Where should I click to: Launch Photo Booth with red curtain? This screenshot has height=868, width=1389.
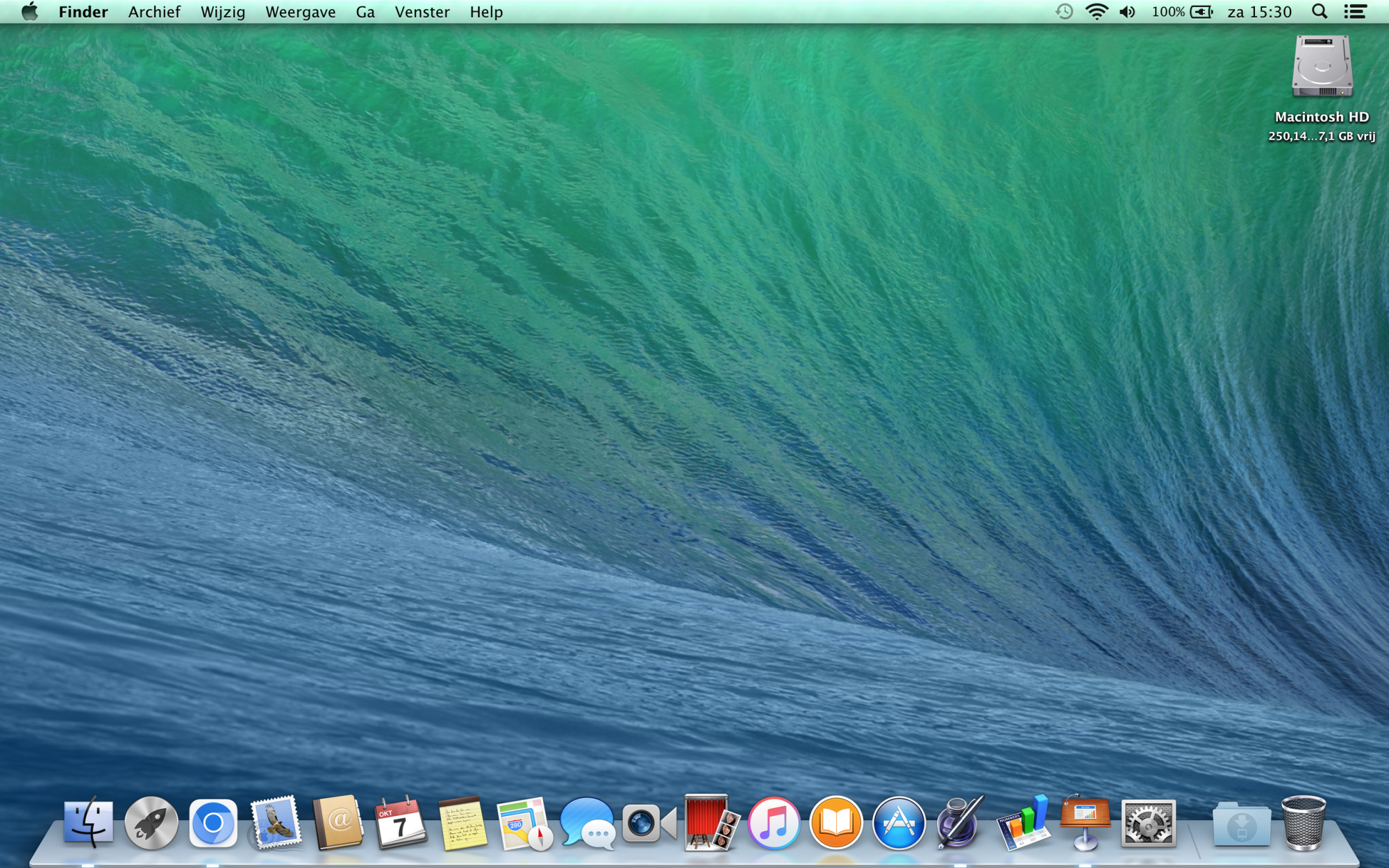pyautogui.click(x=709, y=824)
